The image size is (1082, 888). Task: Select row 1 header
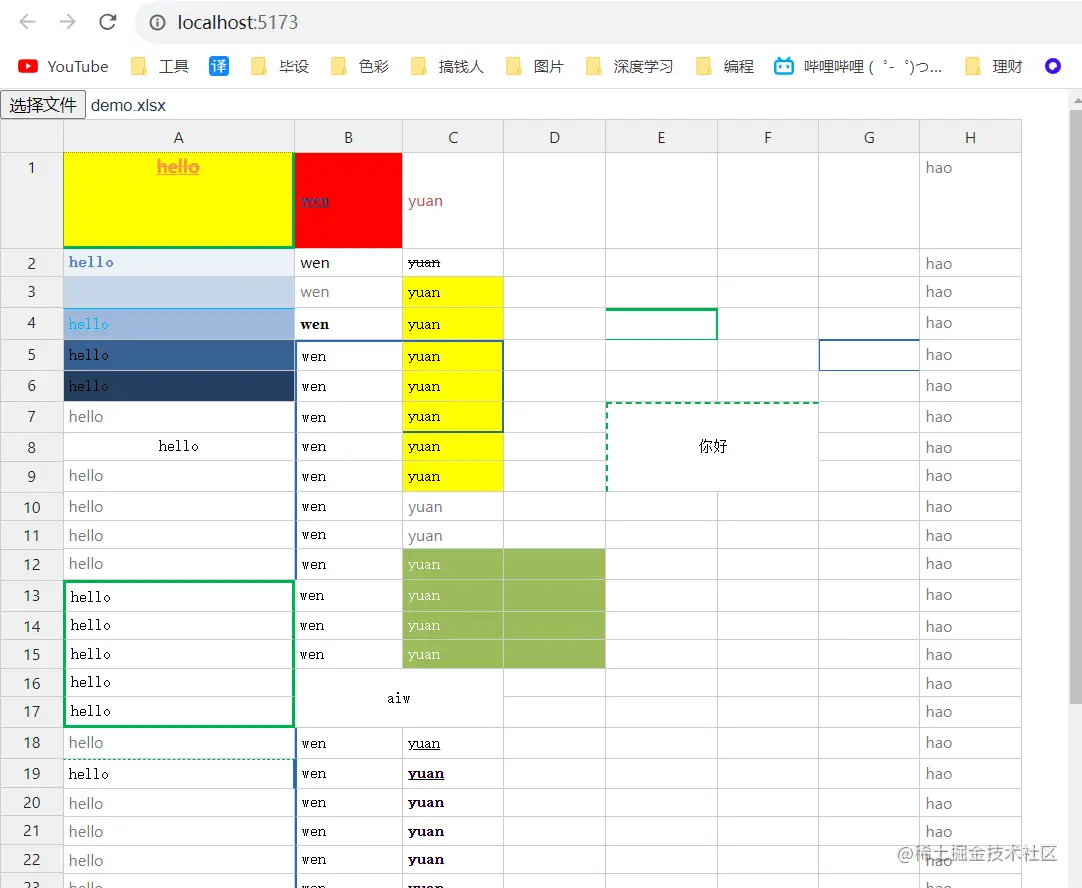tap(32, 200)
